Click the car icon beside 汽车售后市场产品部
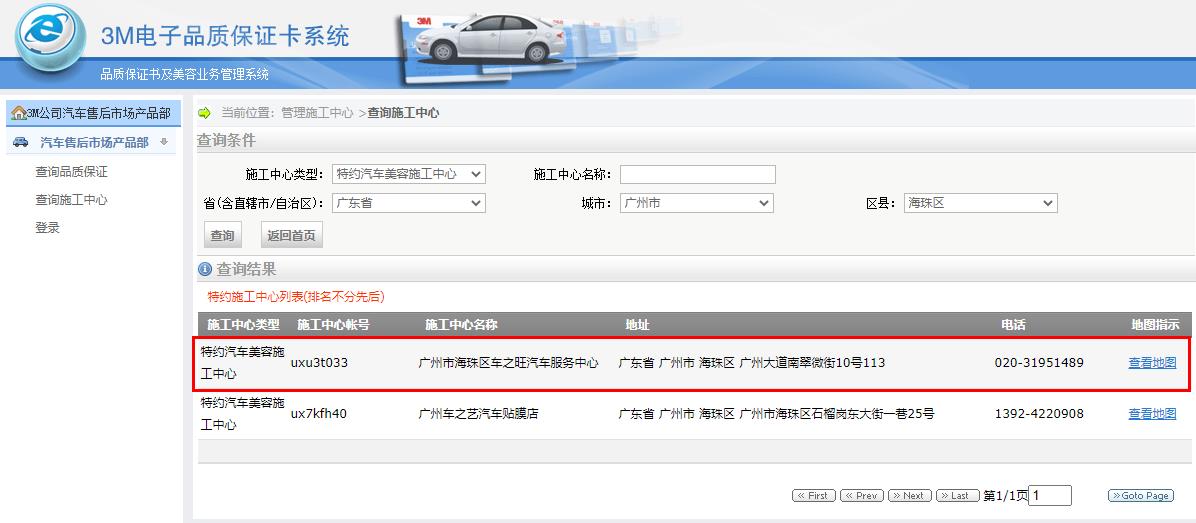Screen dimensions: 1196x523 [x=21, y=143]
